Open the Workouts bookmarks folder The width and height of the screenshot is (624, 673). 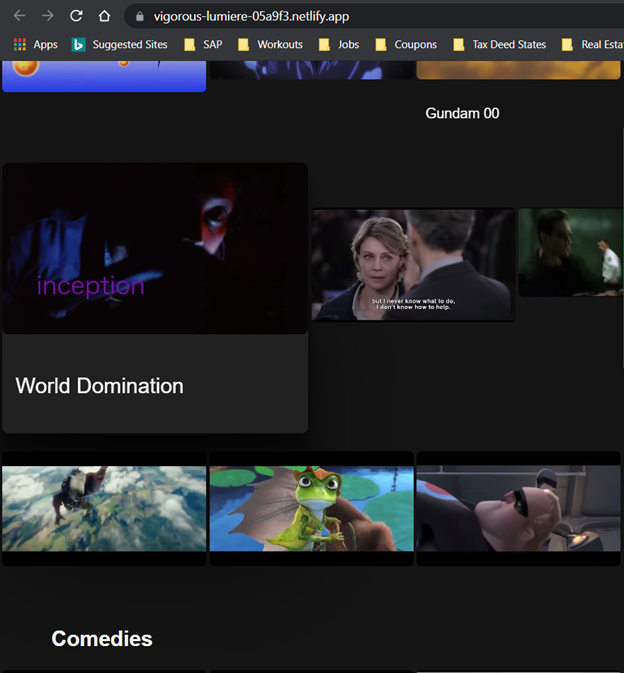pos(270,45)
